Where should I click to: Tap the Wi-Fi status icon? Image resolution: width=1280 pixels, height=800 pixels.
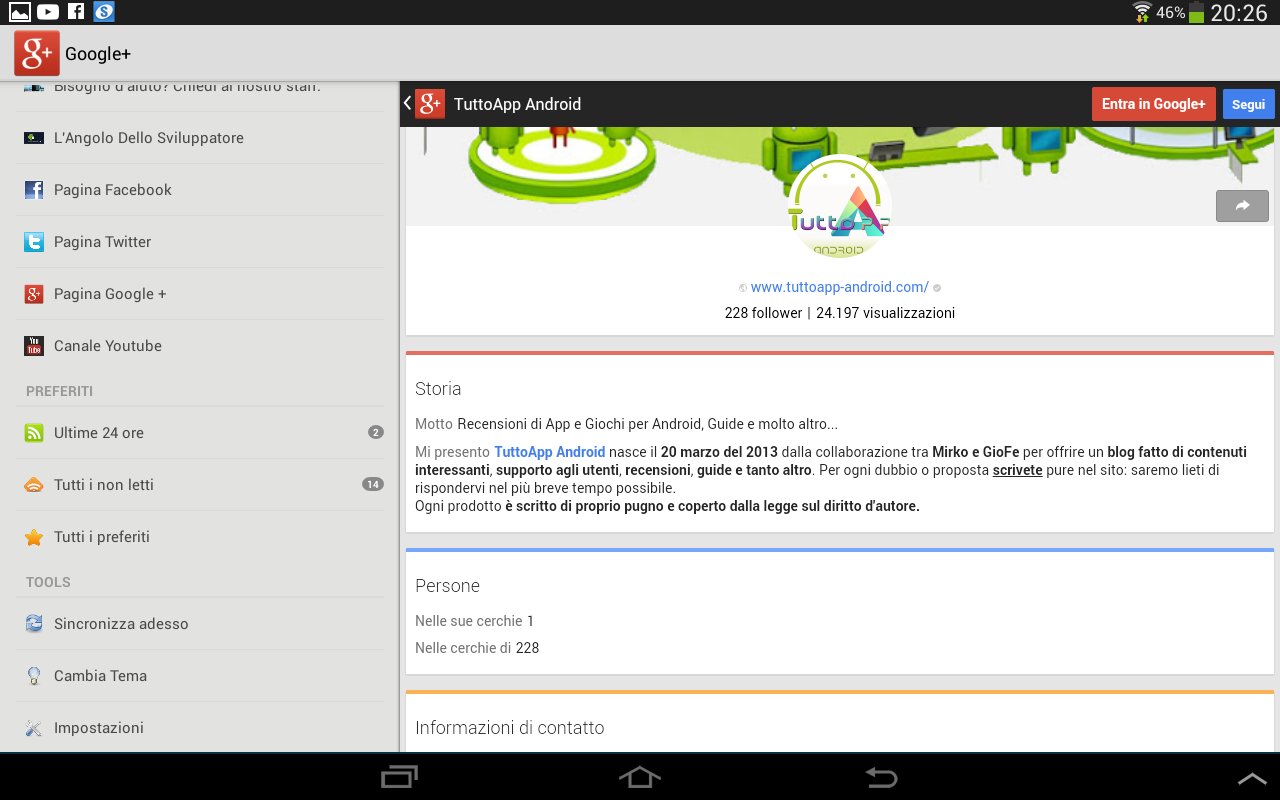pyautogui.click(x=1142, y=12)
